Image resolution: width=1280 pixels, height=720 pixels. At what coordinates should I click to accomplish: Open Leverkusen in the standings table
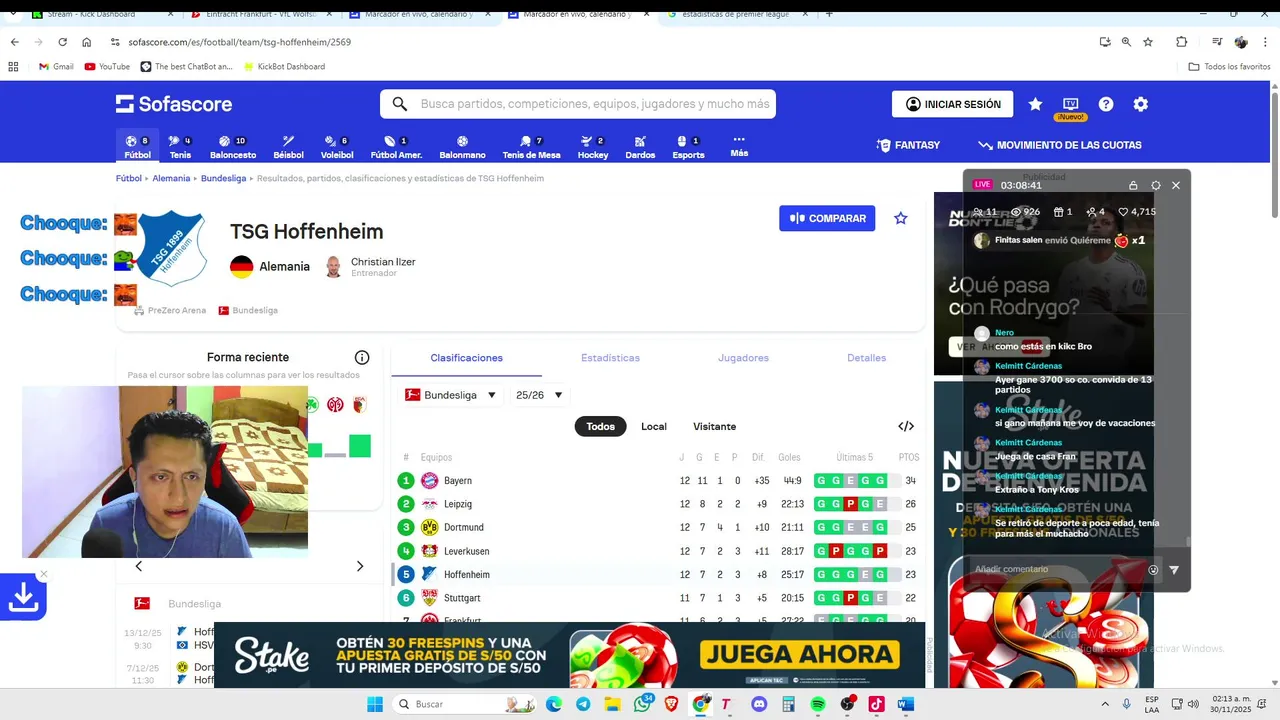point(466,551)
